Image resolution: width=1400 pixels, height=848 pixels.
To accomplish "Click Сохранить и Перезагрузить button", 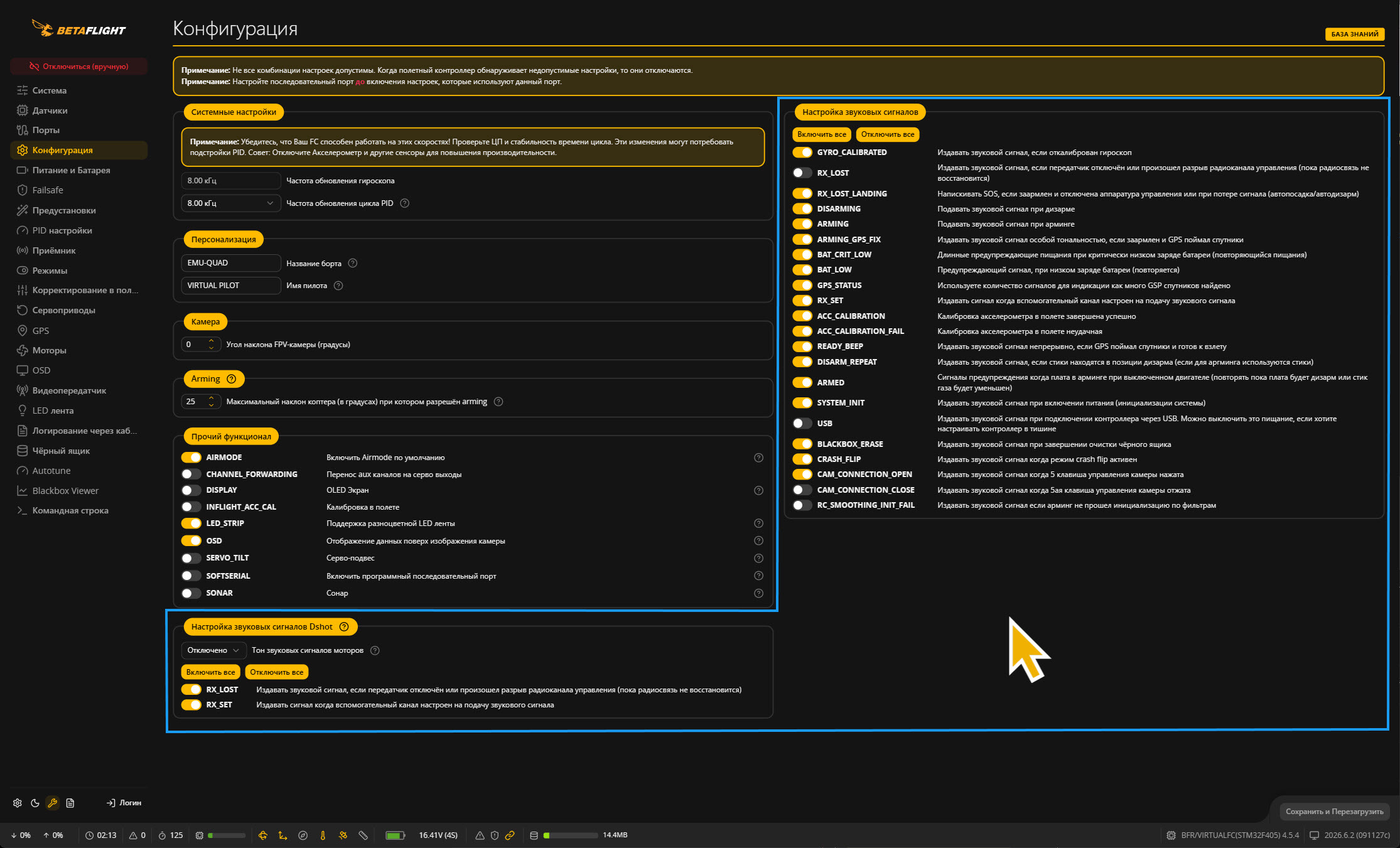I will point(1334,812).
